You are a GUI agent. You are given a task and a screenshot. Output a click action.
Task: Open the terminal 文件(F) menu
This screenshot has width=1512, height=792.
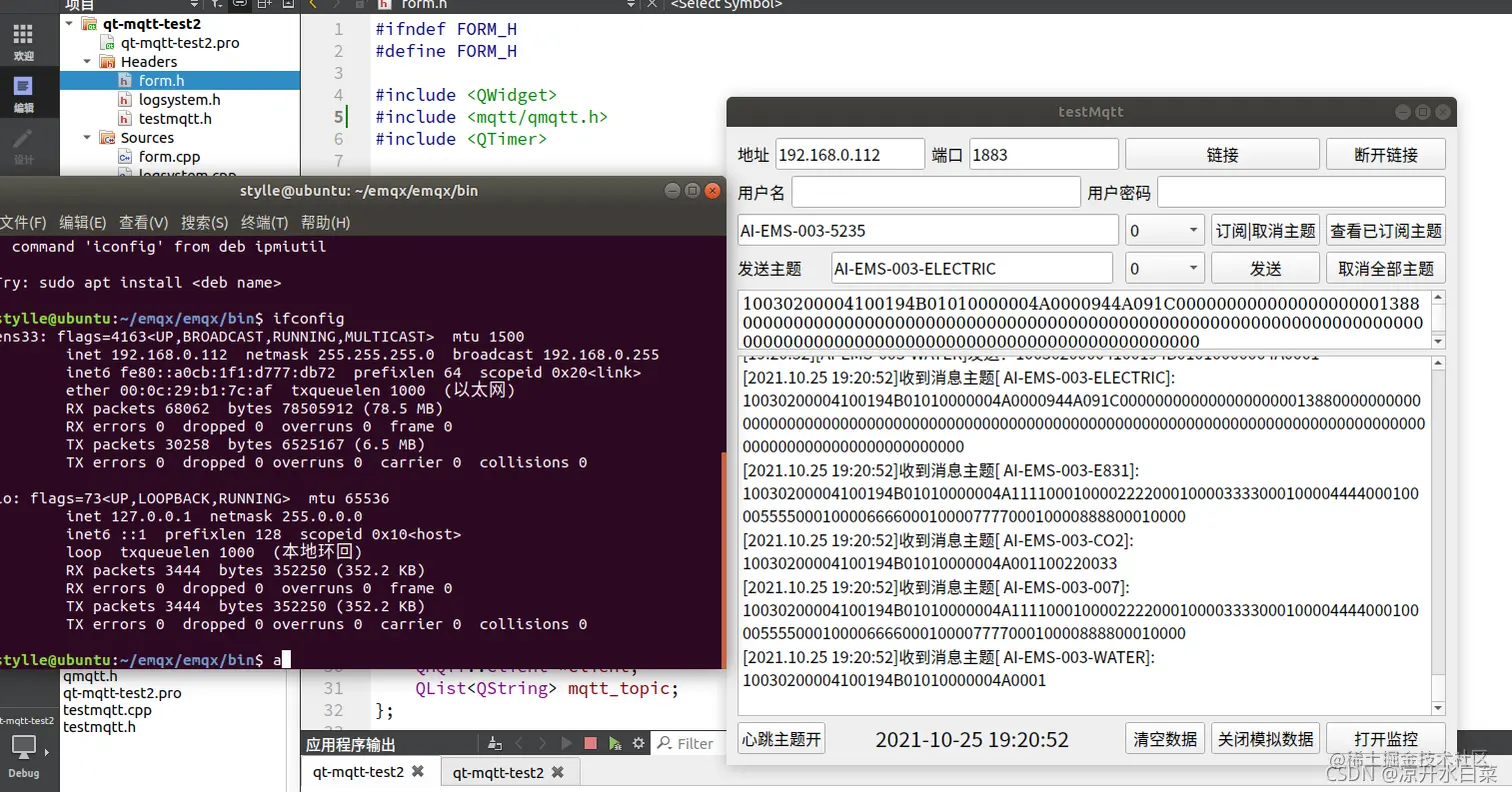point(23,222)
